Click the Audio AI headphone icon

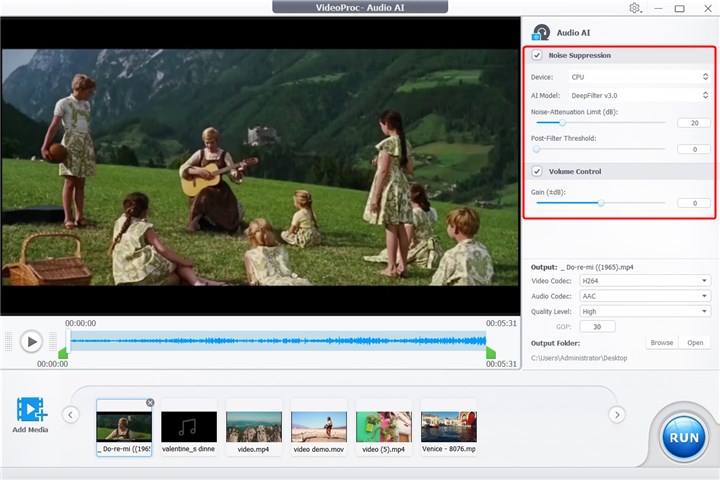541,32
